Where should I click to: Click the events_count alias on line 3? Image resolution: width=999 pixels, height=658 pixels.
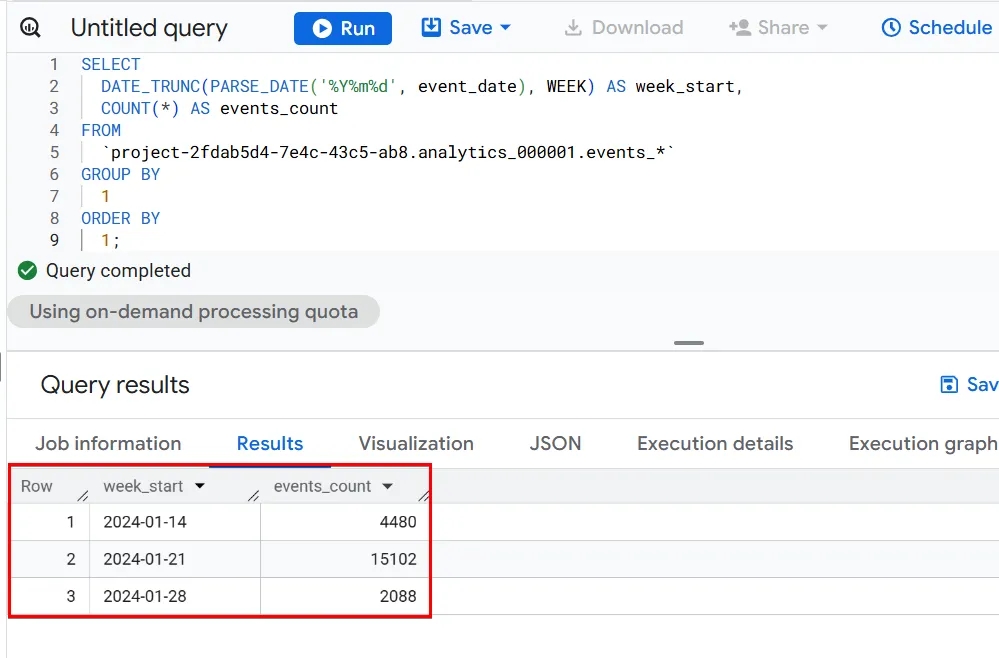pos(279,108)
